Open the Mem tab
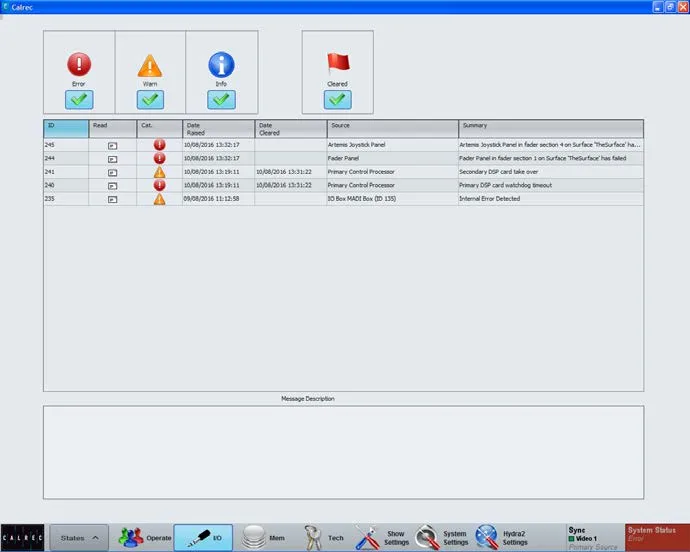690x552 pixels. pyautogui.click(x=263, y=538)
